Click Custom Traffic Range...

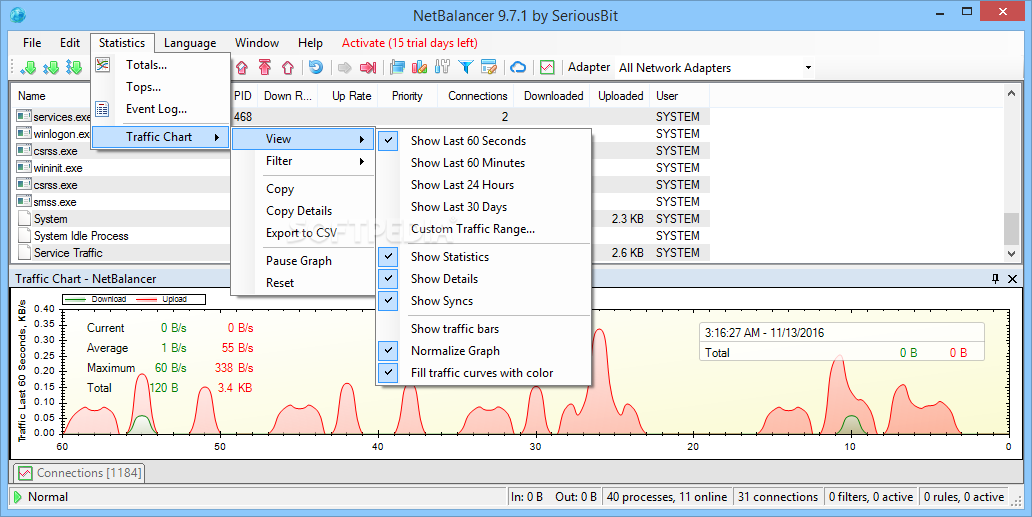click(484, 229)
